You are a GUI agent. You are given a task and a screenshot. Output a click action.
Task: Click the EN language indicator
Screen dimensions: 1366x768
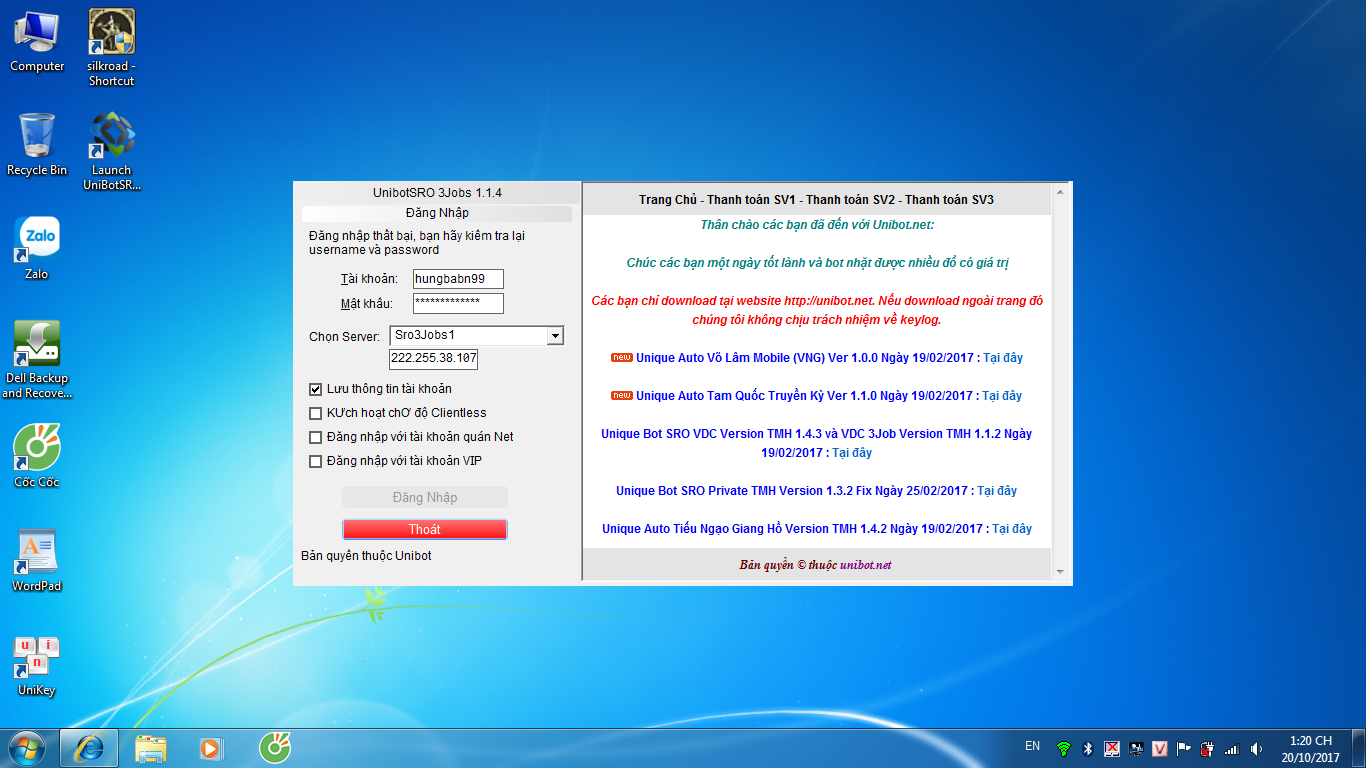(1033, 746)
